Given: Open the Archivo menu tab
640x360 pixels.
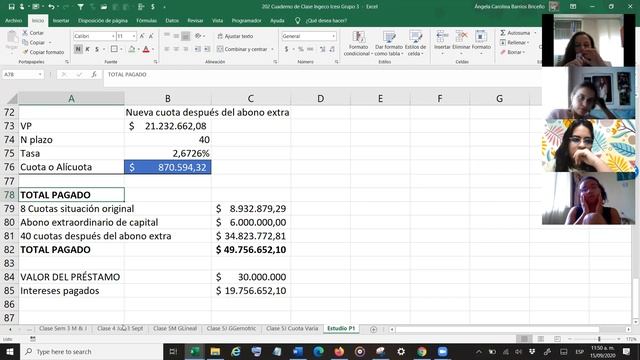Looking at the screenshot, I should [x=13, y=20].
